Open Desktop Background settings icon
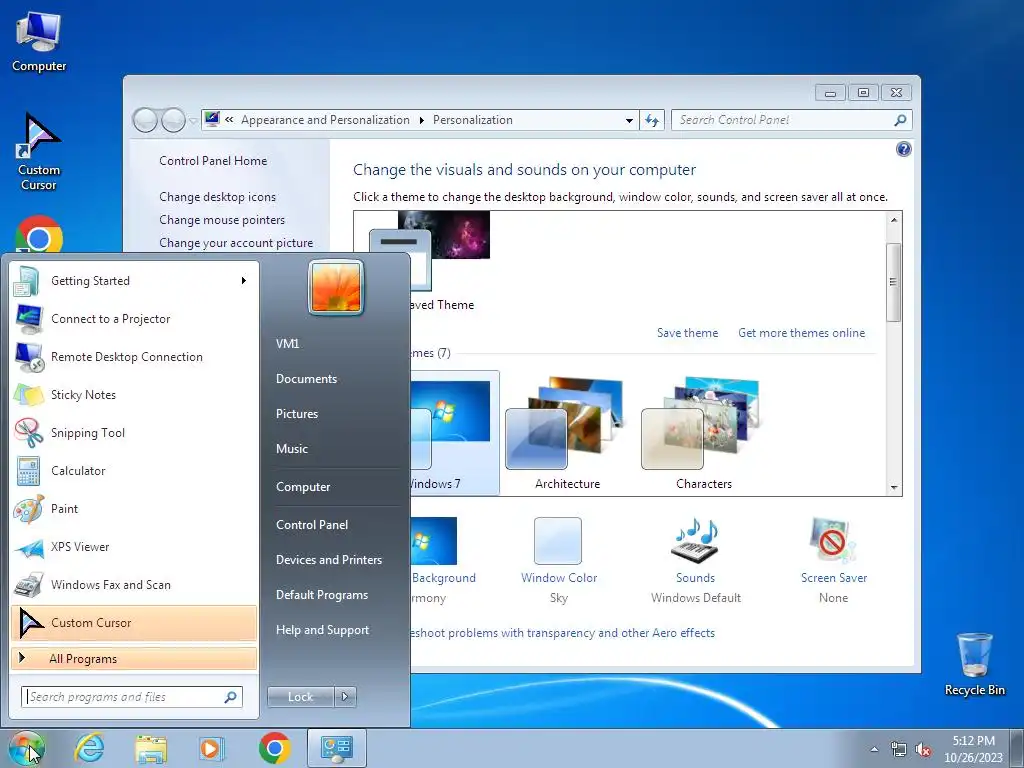Screen dimensions: 1024x768 pyautogui.click(x=434, y=541)
